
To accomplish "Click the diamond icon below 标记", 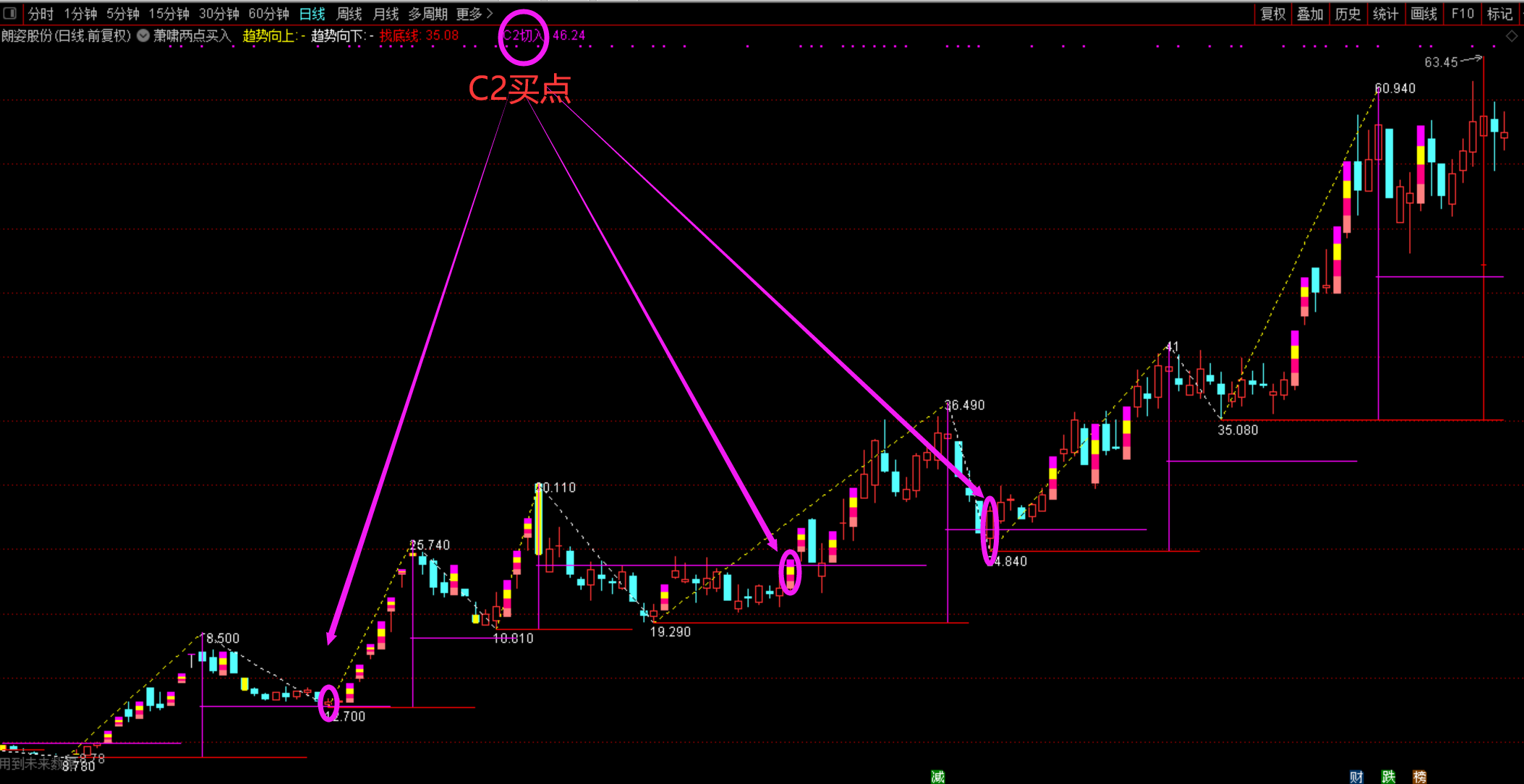I will pyautogui.click(x=1512, y=36).
